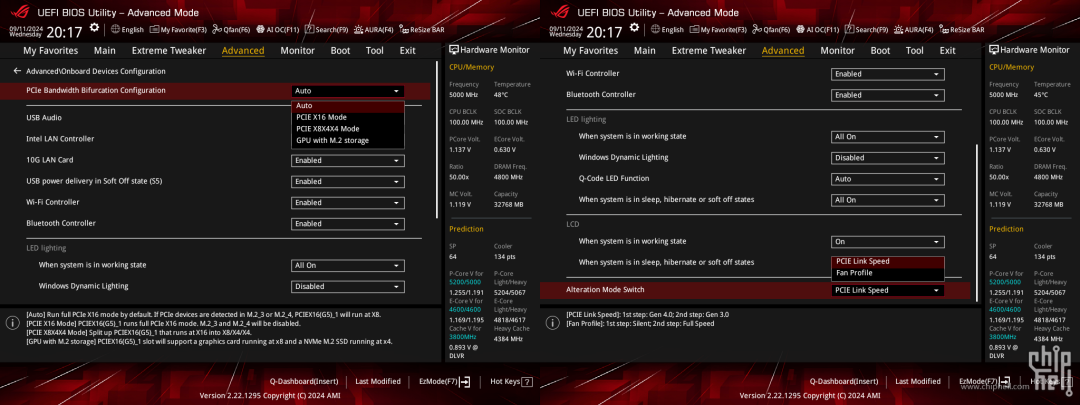1080x405 pixels.
Task: Choose PCIE Link Speed in popup list
Action: click(x=888, y=262)
